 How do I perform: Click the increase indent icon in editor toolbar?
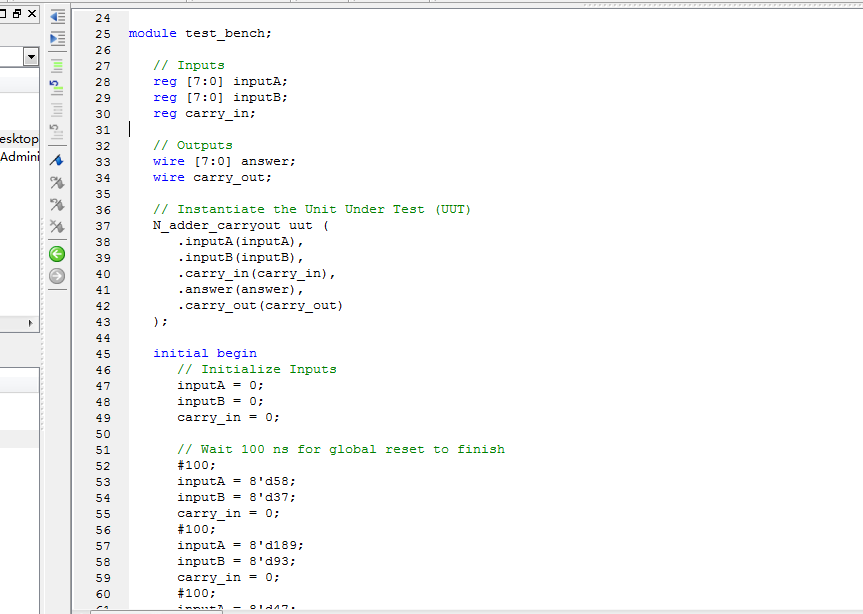tap(57, 38)
